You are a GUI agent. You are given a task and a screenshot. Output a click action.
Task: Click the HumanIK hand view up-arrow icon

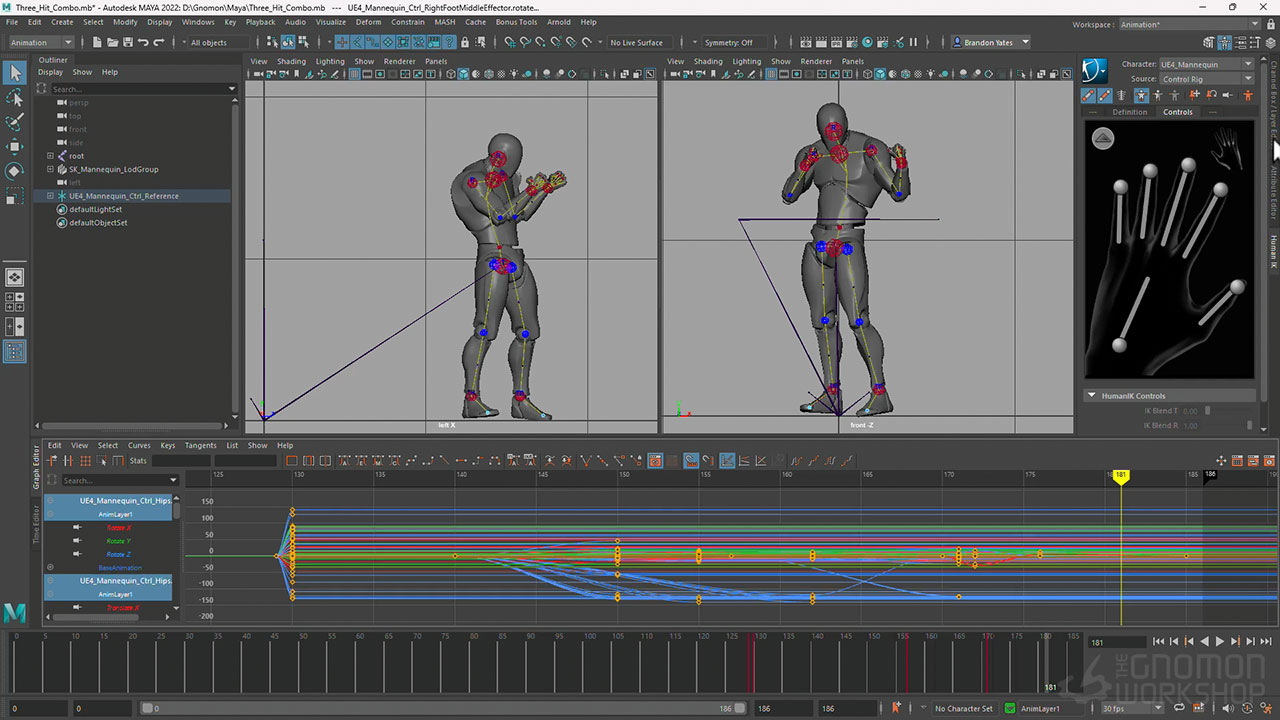[x=1102, y=138]
